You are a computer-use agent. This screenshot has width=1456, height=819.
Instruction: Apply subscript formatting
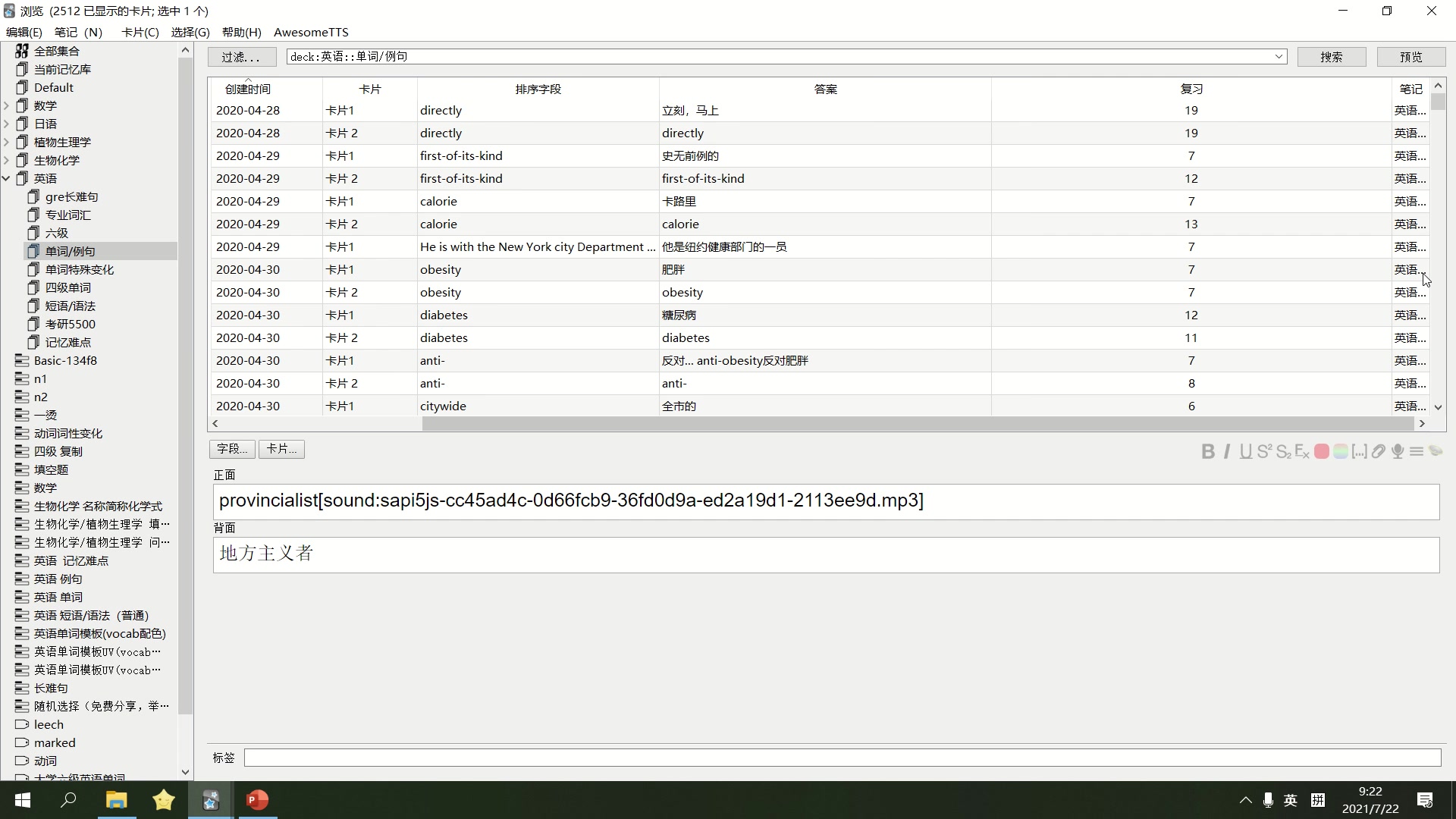tap(1283, 452)
